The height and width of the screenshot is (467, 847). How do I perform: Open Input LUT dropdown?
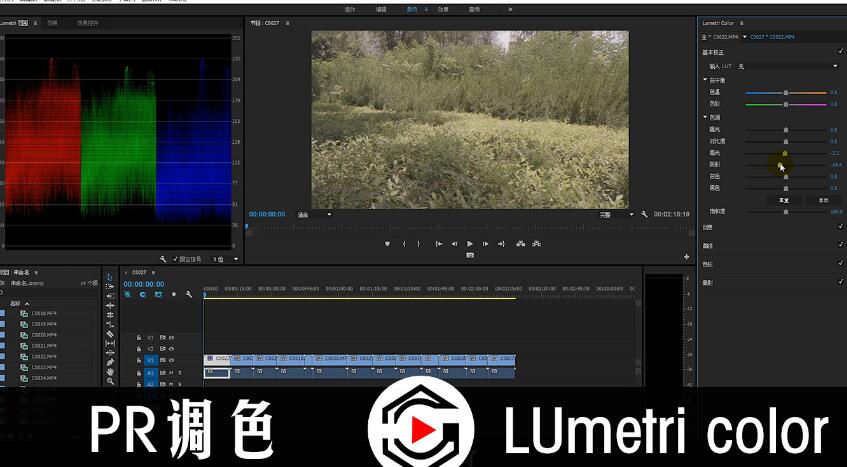point(788,66)
